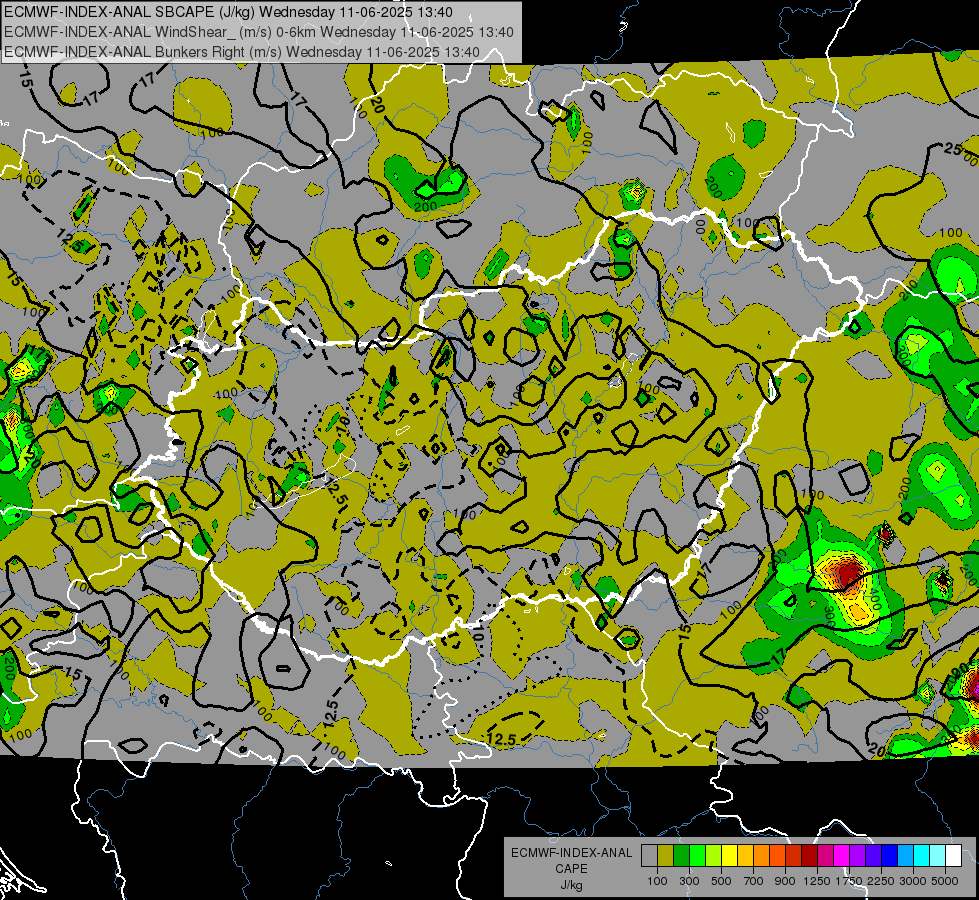This screenshot has height=900, width=979.
Task: Click the Bunkers Right (m/s) title line
Action: click(242, 52)
